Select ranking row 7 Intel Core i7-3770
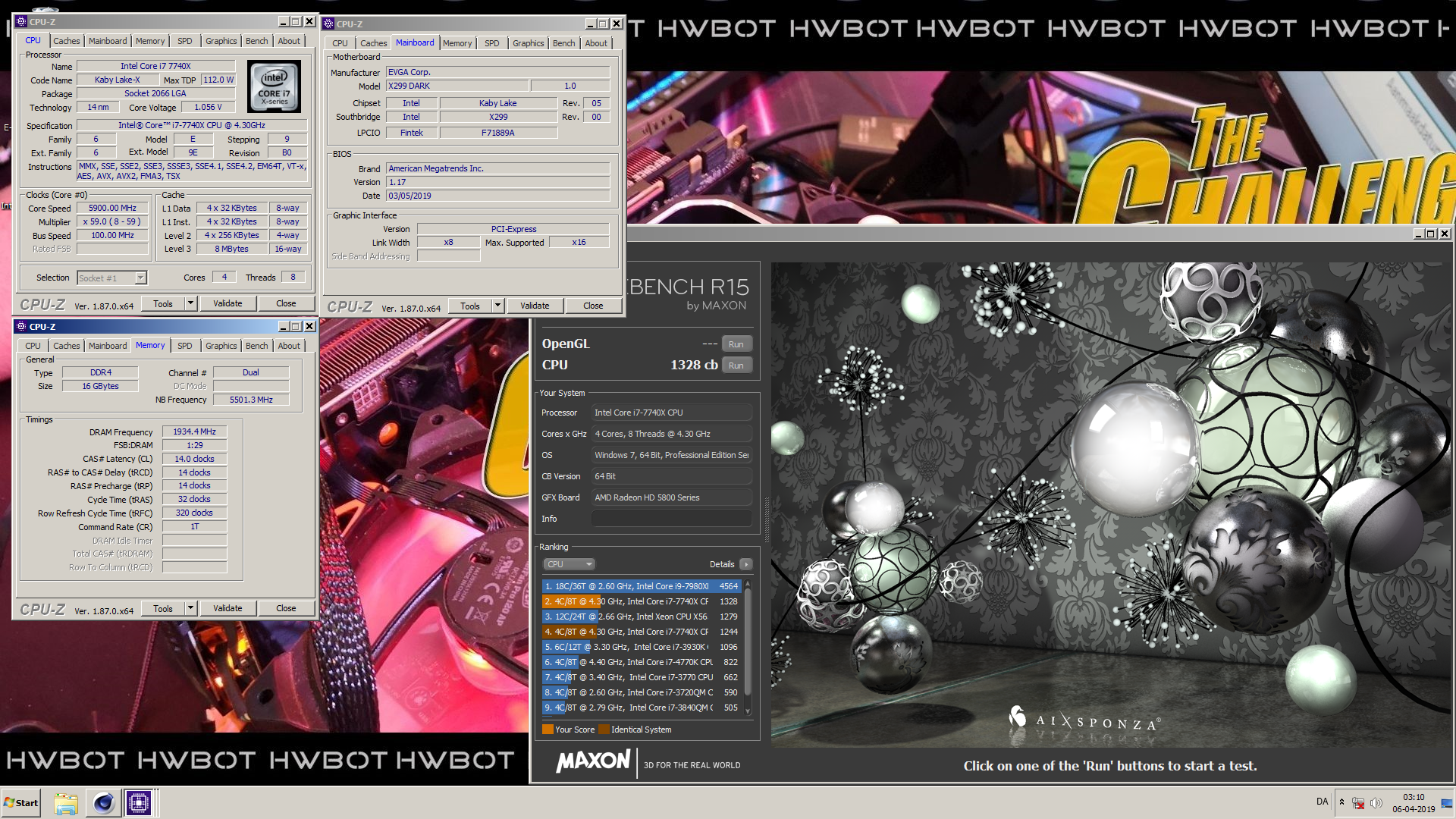1456x819 pixels. pyautogui.click(x=642, y=677)
